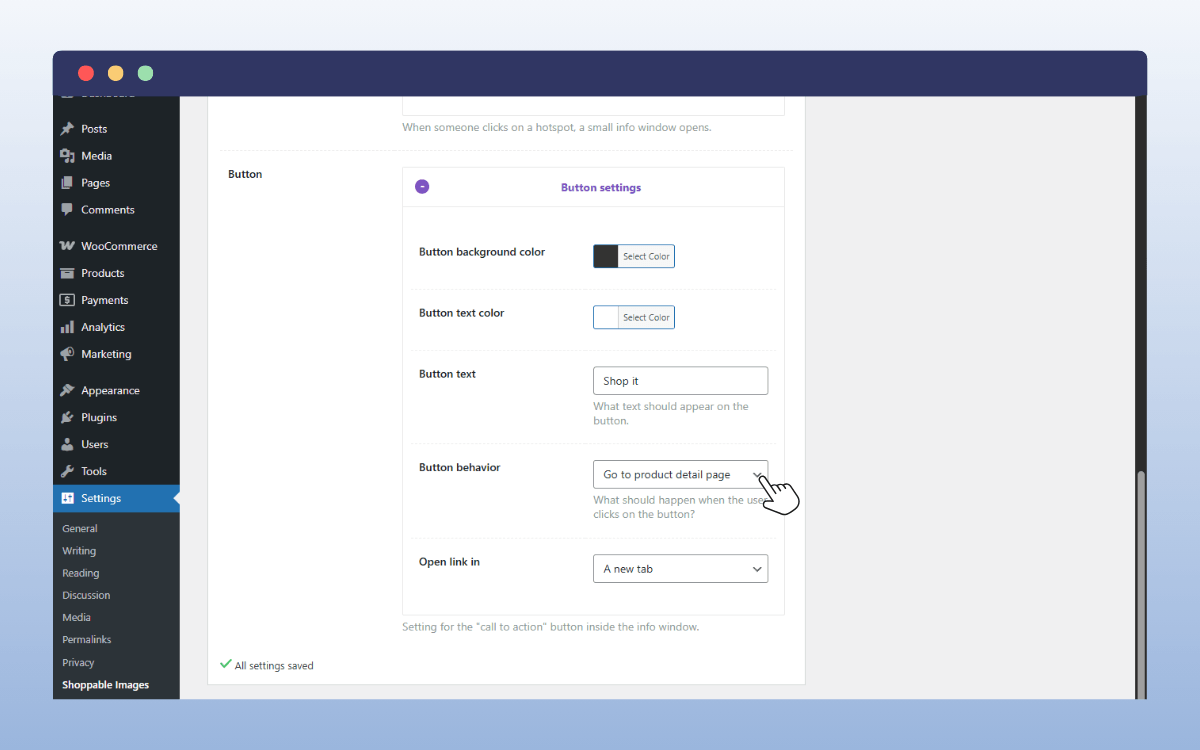Click the WooCommerce logo icon
The height and width of the screenshot is (750, 1200).
(67, 246)
